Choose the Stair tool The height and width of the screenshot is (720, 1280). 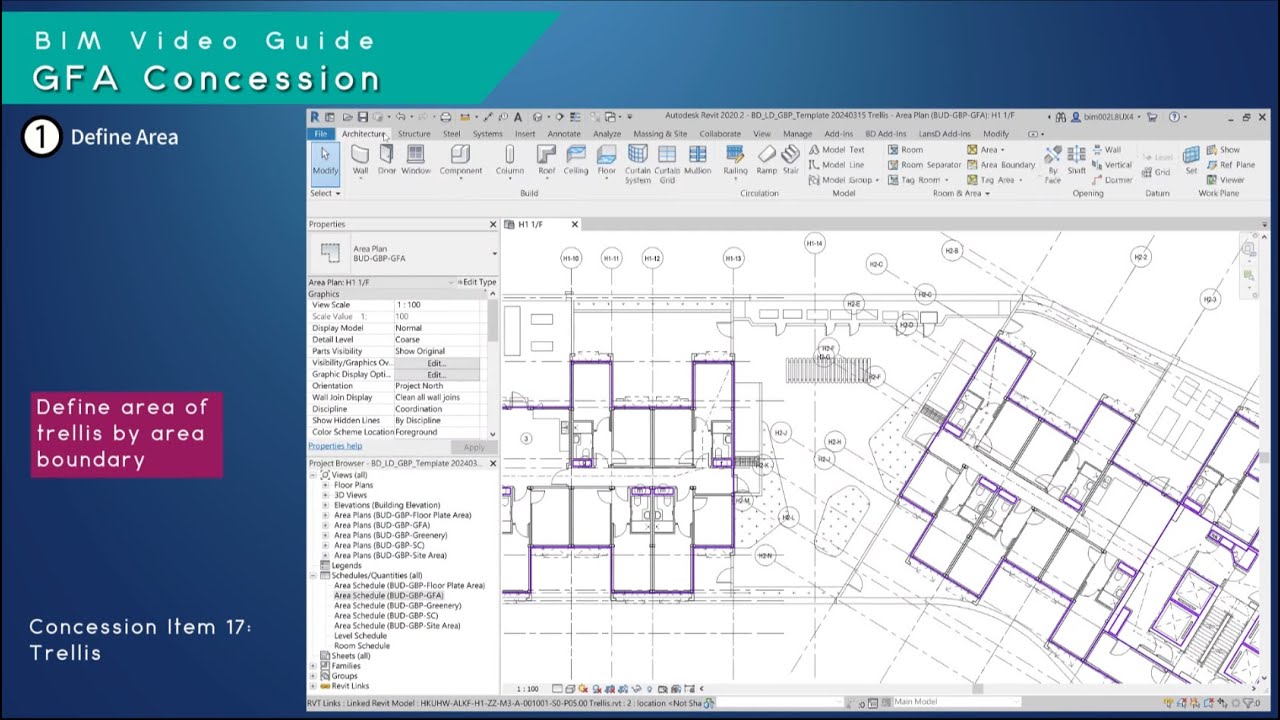[x=790, y=161]
